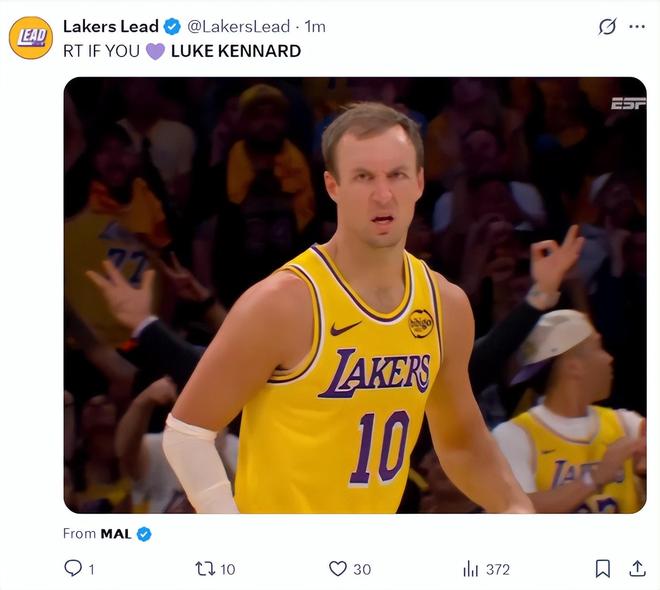Image resolution: width=660 pixels, height=590 pixels.
Task: Open the Lakers Lead display name link
Action: click(x=110, y=26)
